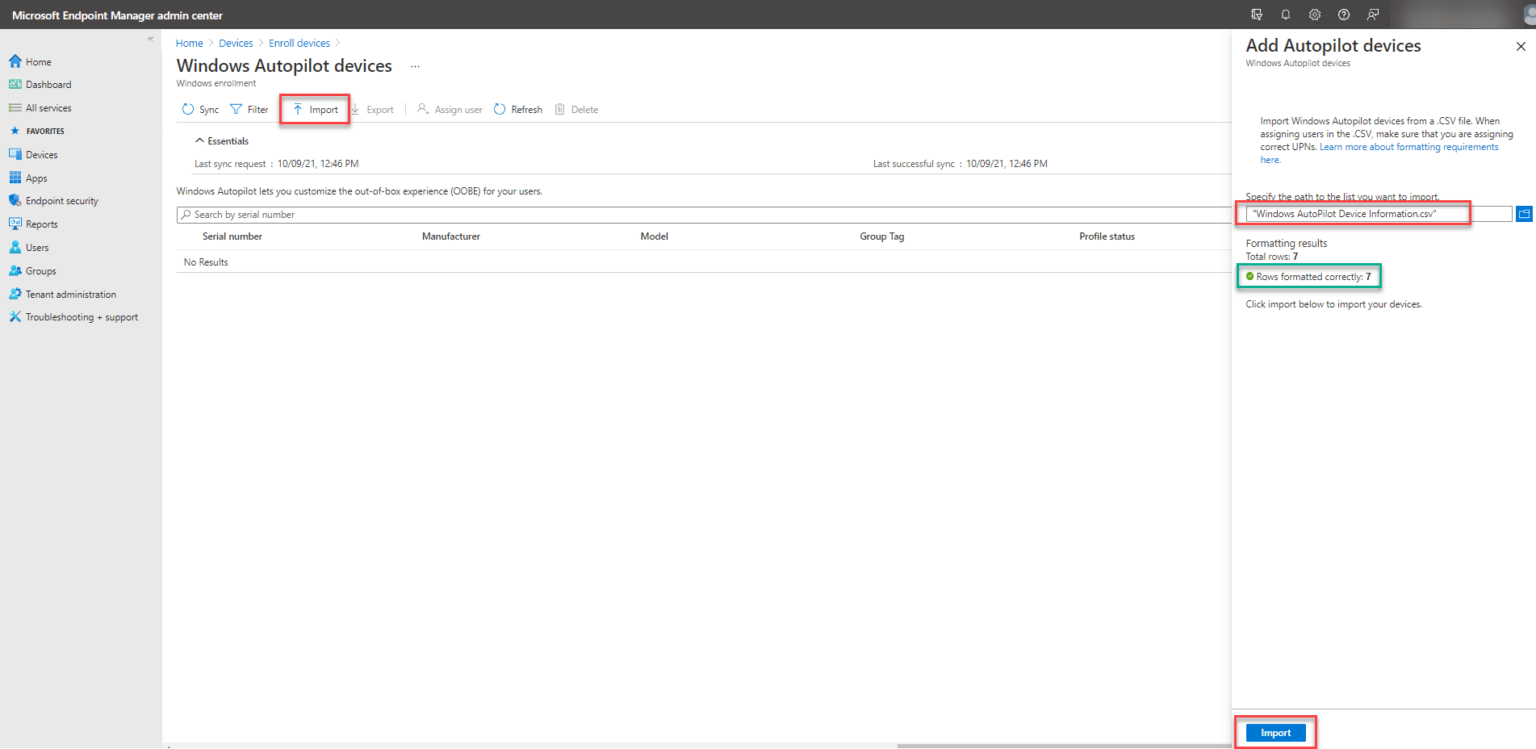Click the Import toolbar icon
1536x749 pixels.
[314, 108]
